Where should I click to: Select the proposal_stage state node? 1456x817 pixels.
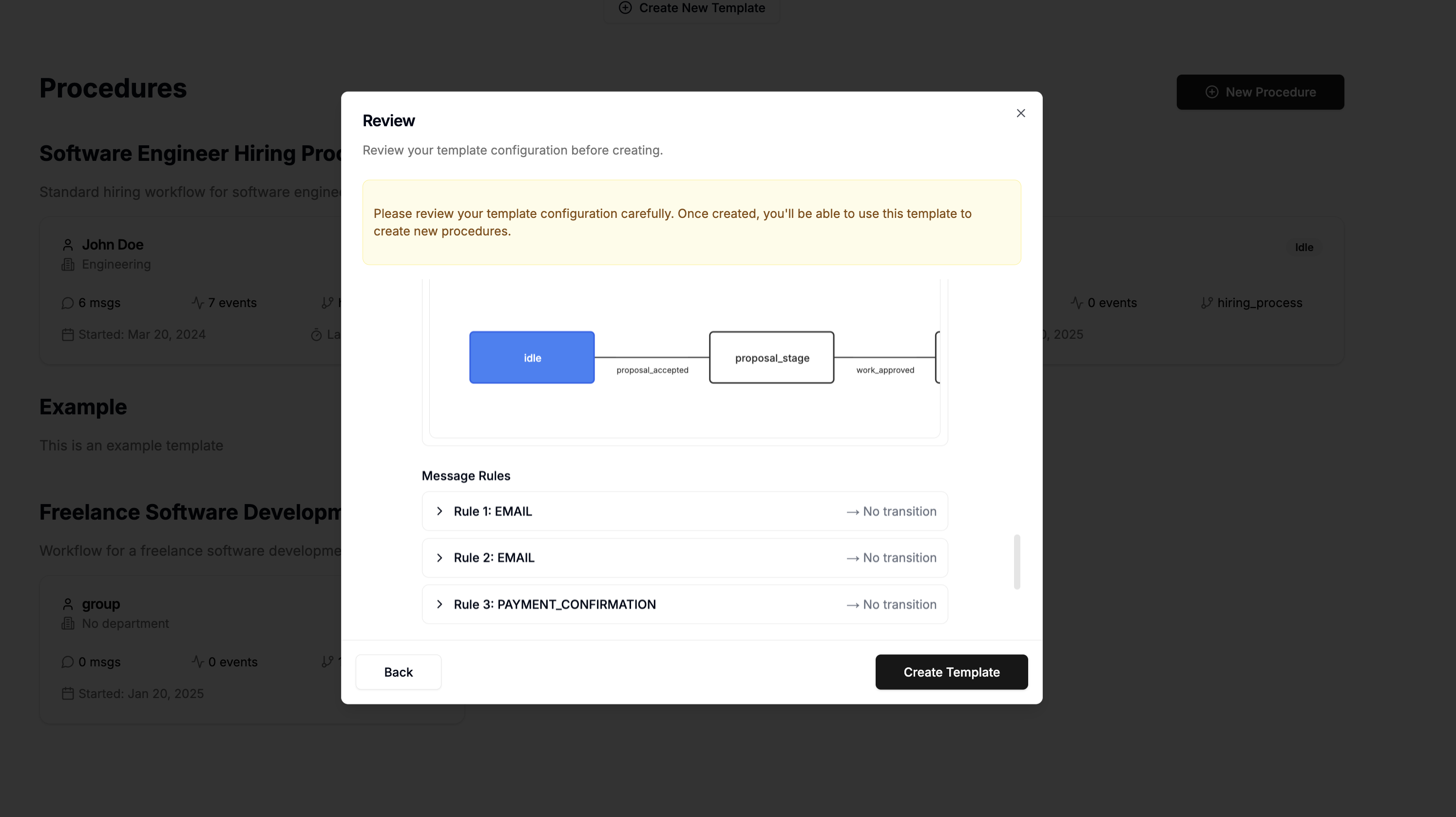click(x=771, y=357)
